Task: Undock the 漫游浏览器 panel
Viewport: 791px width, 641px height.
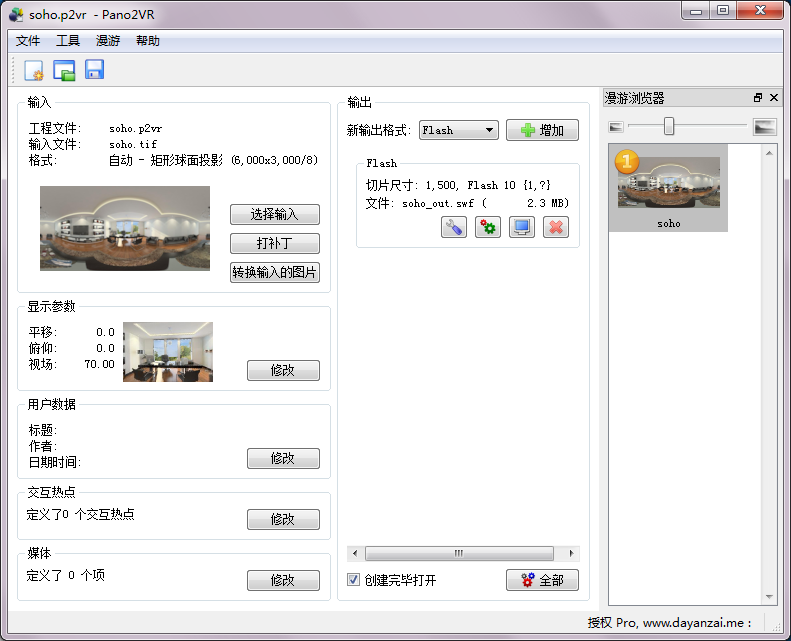Action: coord(758,98)
